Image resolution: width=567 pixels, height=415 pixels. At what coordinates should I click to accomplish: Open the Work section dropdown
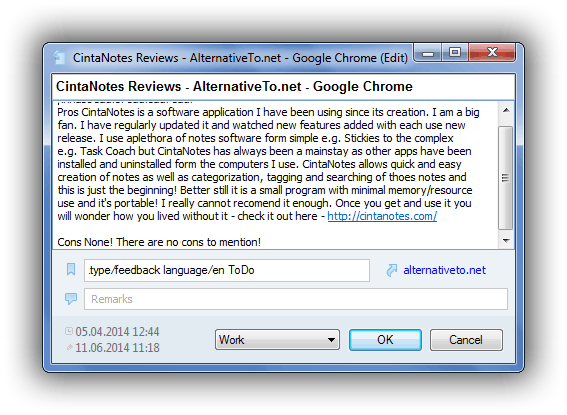pyautogui.click(x=277, y=339)
